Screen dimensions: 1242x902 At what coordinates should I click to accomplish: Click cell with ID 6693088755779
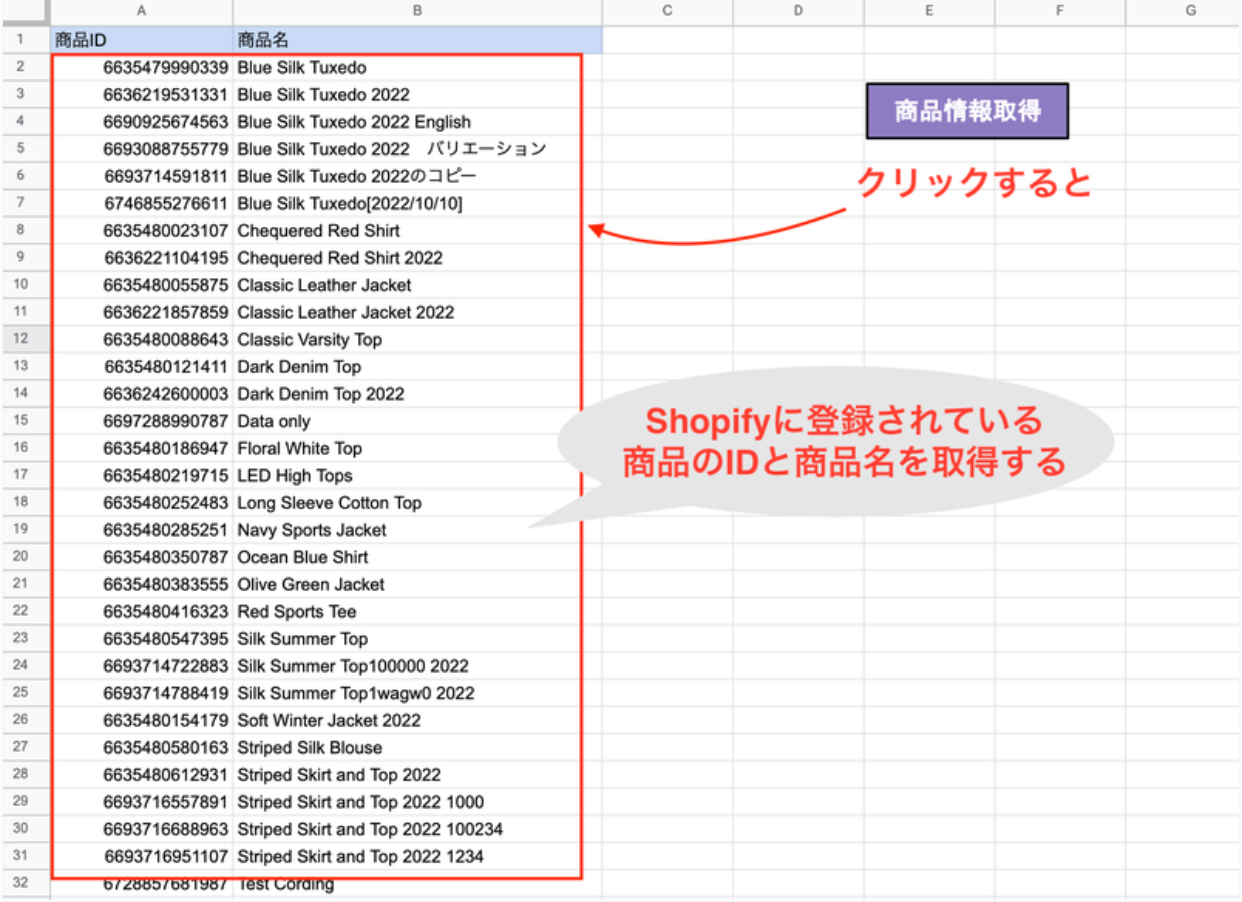pyautogui.click(x=142, y=149)
